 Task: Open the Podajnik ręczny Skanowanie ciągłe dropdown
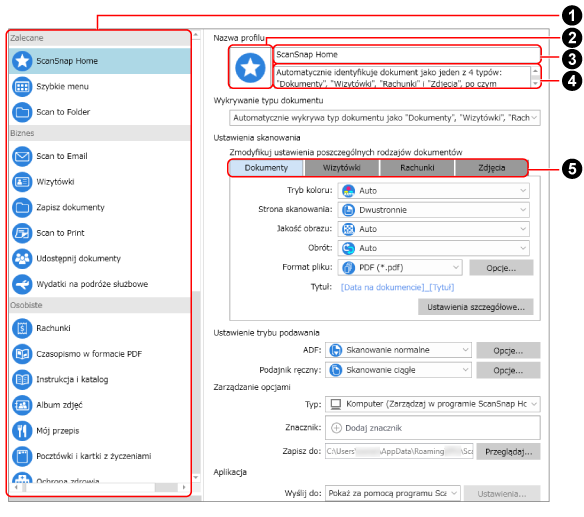398,370
